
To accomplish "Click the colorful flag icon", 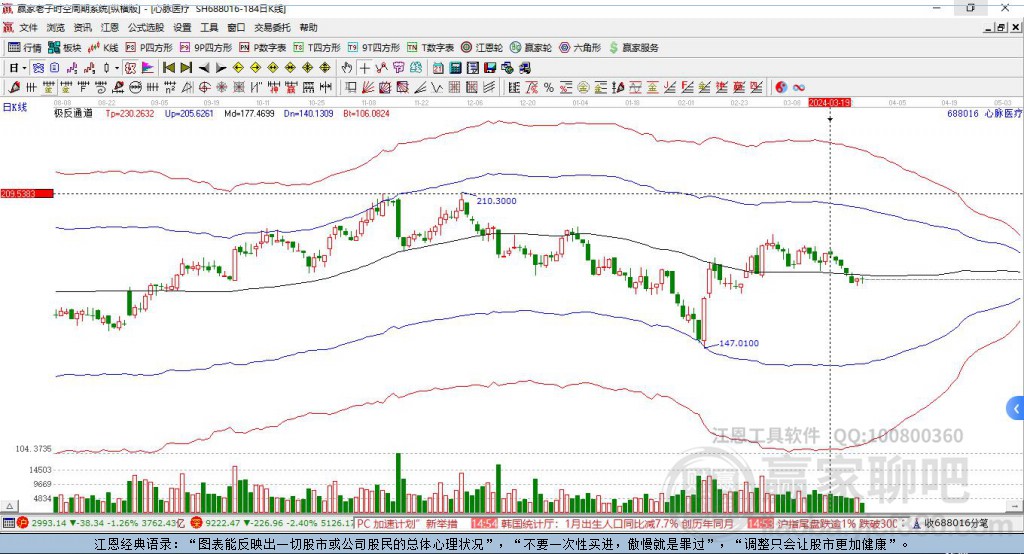I will [148, 68].
